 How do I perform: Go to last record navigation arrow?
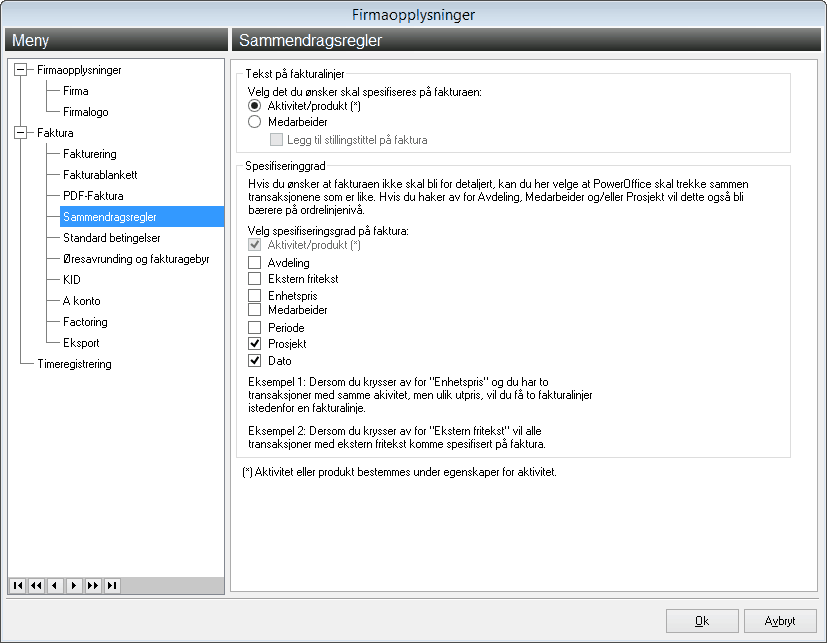[x=112, y=586]
